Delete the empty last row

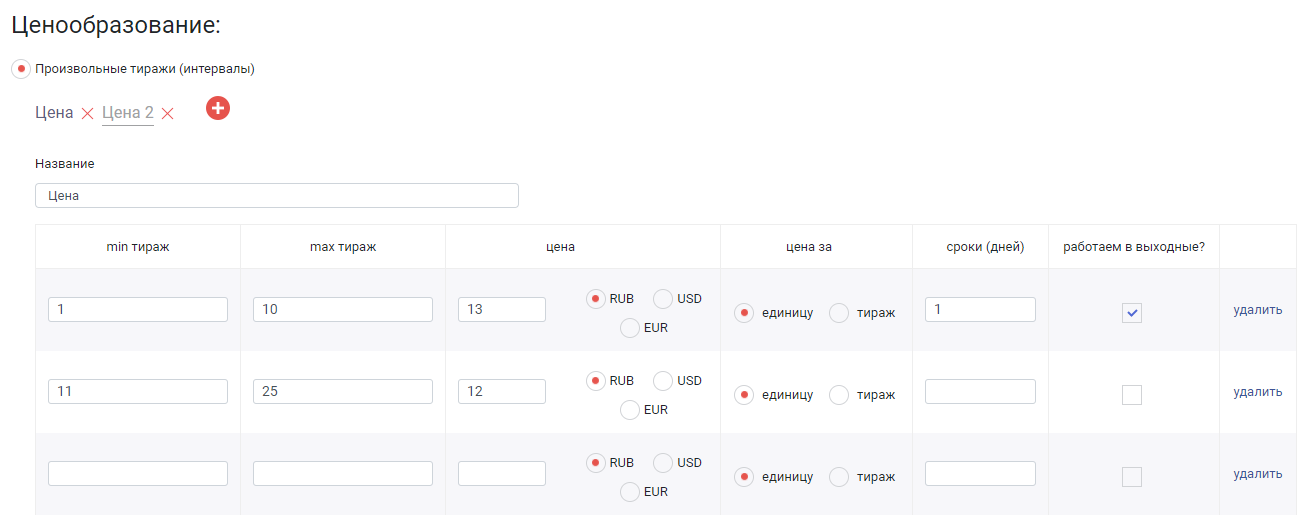pyautogui.click(x=1258, y=474)
